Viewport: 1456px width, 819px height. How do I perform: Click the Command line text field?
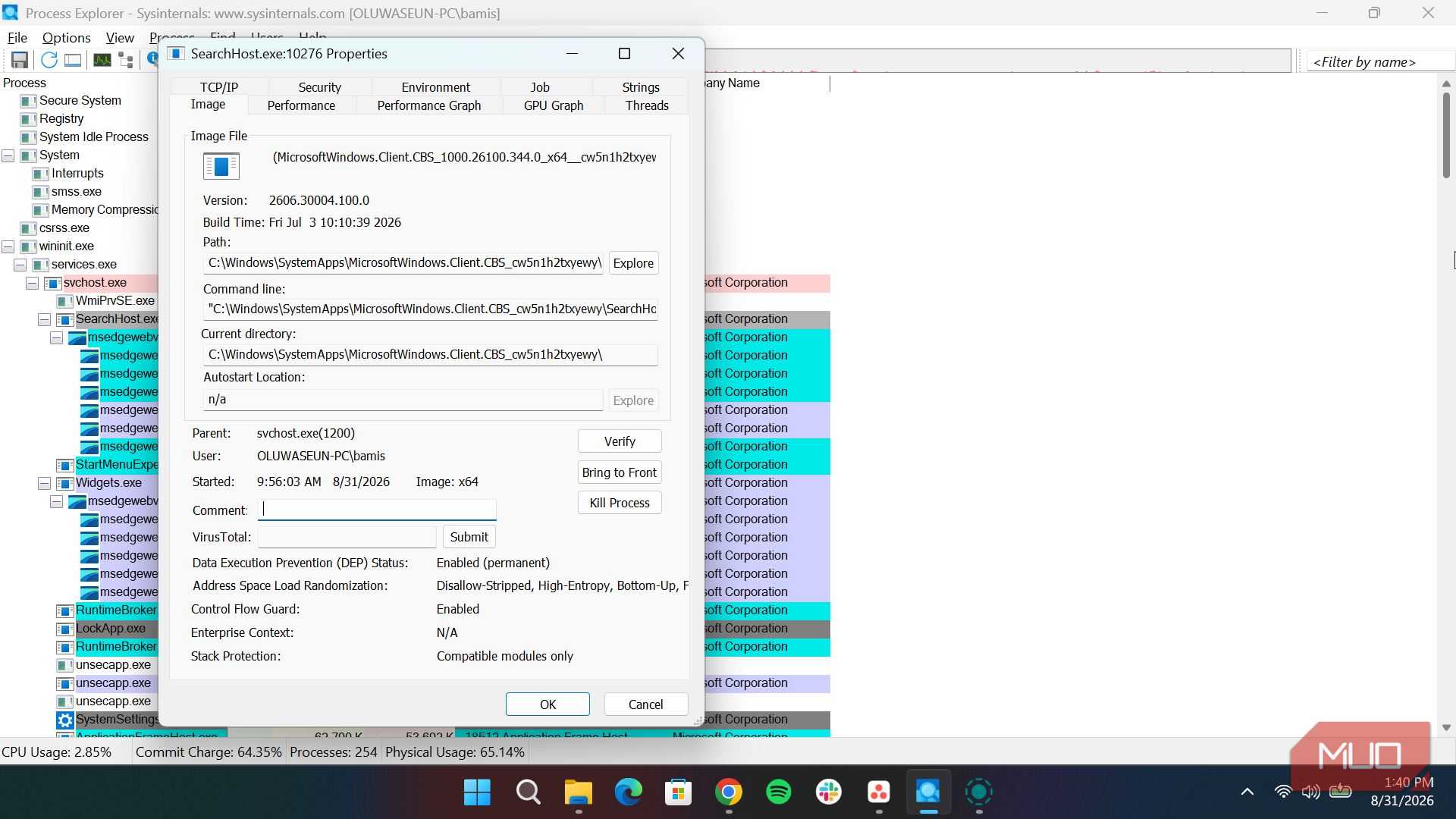click(431, 309)
